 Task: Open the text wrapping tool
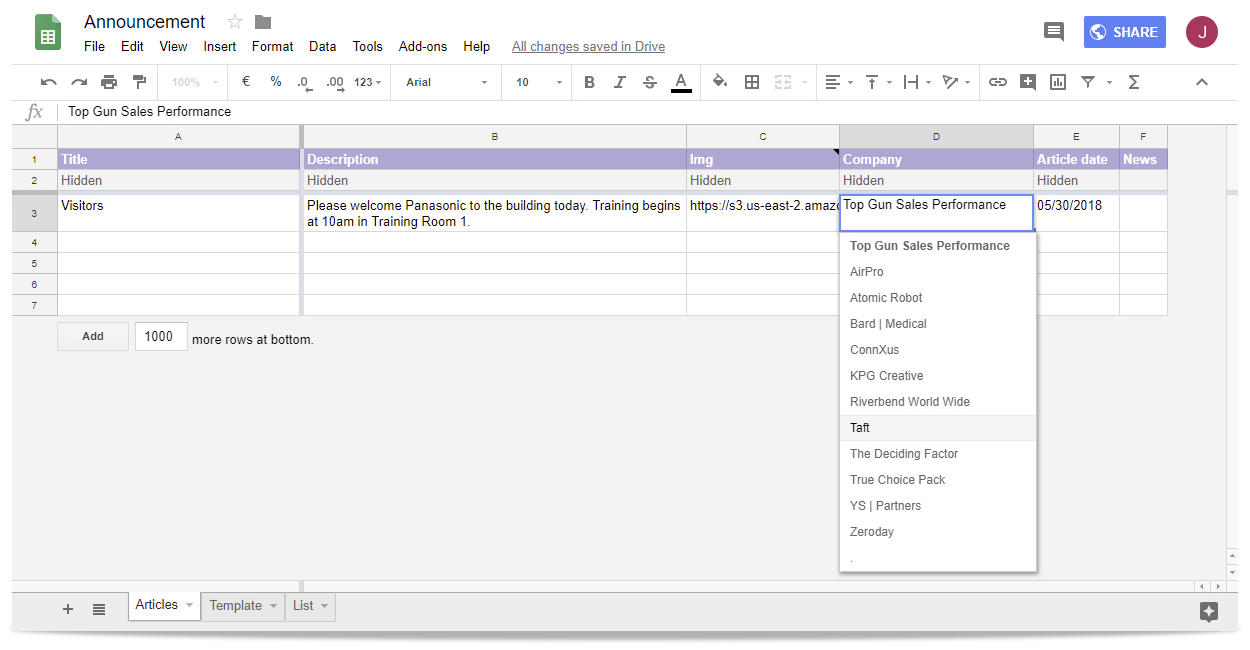point(911,82)
